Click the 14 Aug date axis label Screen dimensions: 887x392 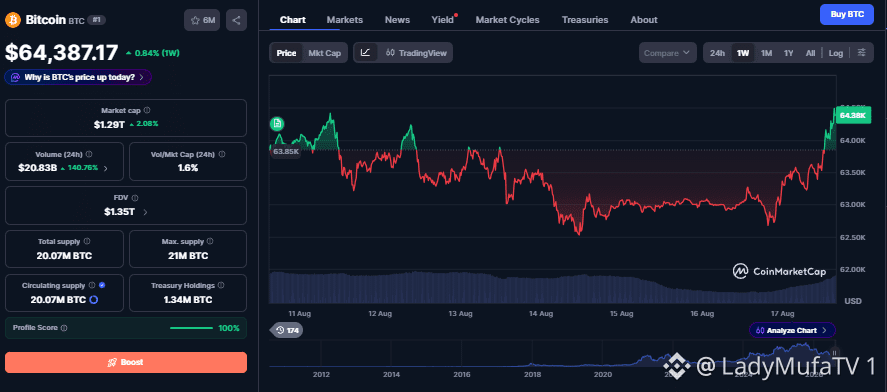tap(541, 313)
